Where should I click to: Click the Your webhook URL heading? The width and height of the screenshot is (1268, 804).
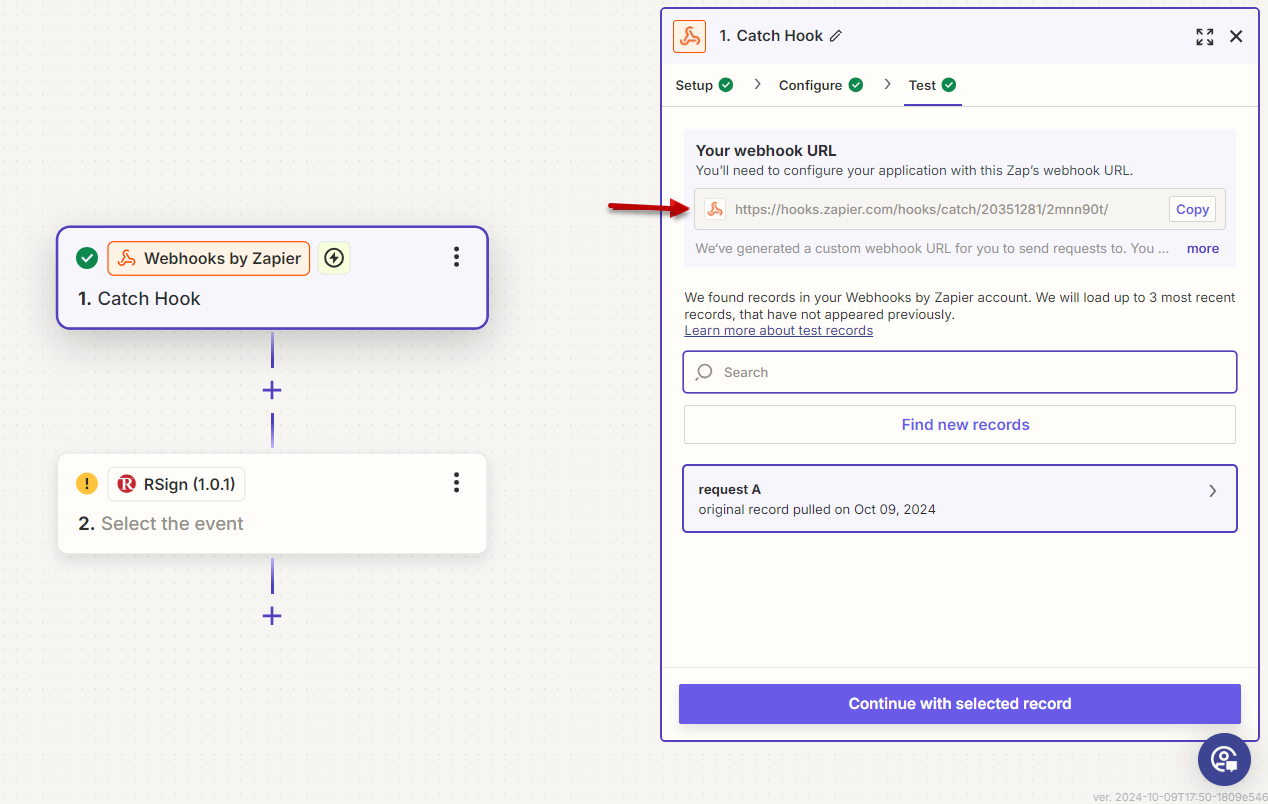[766, 151]
